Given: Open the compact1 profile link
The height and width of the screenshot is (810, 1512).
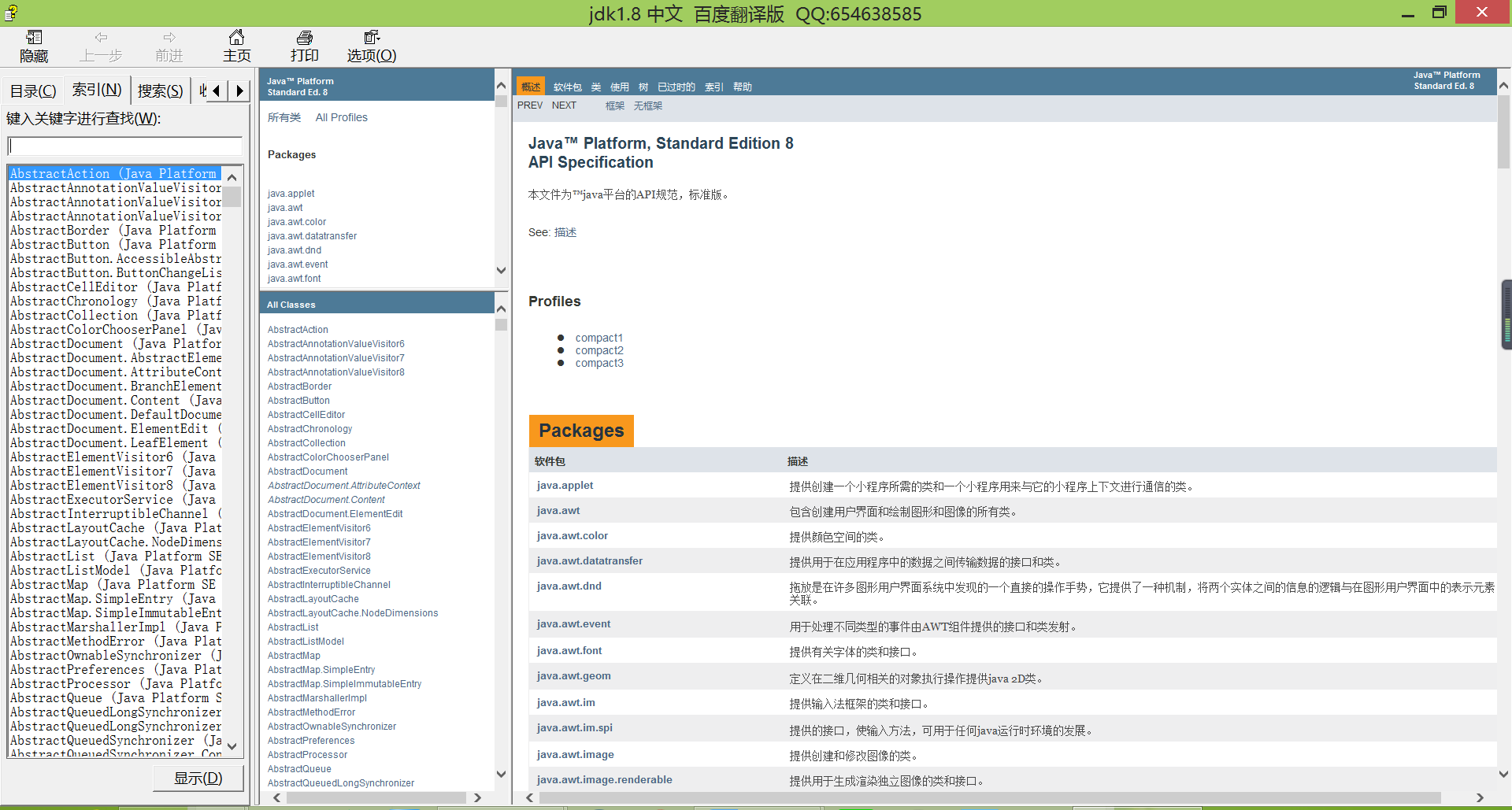Looking at the screenshot, I should point(599,338).
